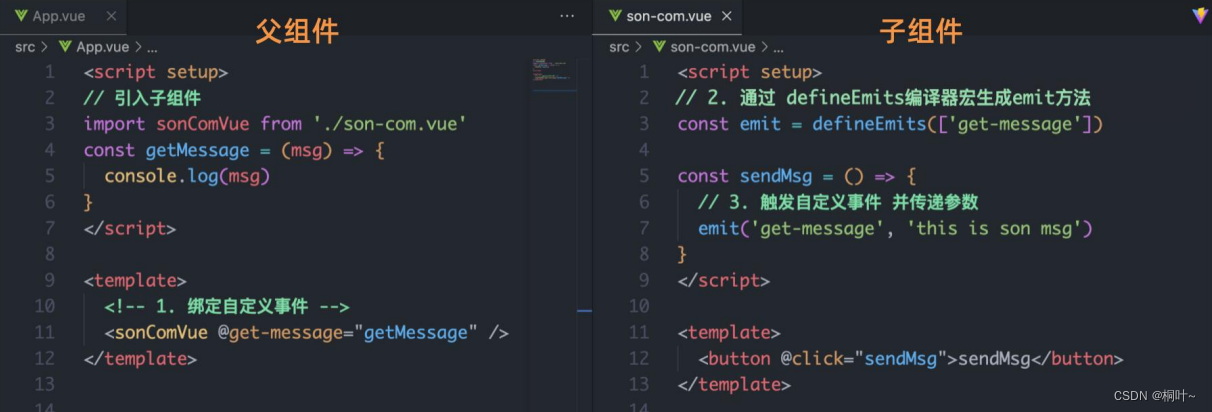The image size is (1212, 412).
Task: Select src breadcrumb in the son-com.vue editor
Action: click(x=619, y=47)
